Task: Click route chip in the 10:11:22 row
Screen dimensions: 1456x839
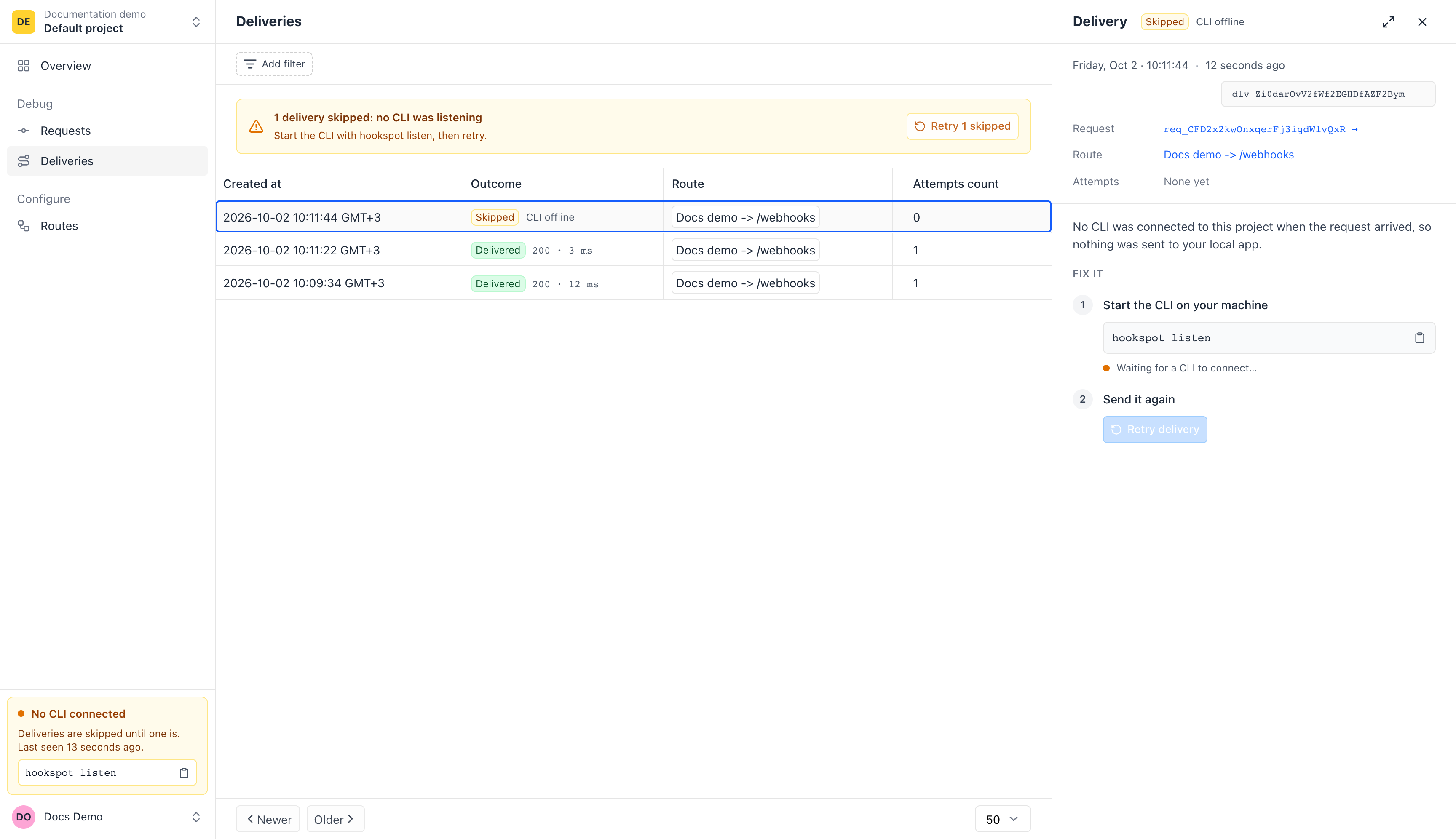Action: tap(745, 250)
